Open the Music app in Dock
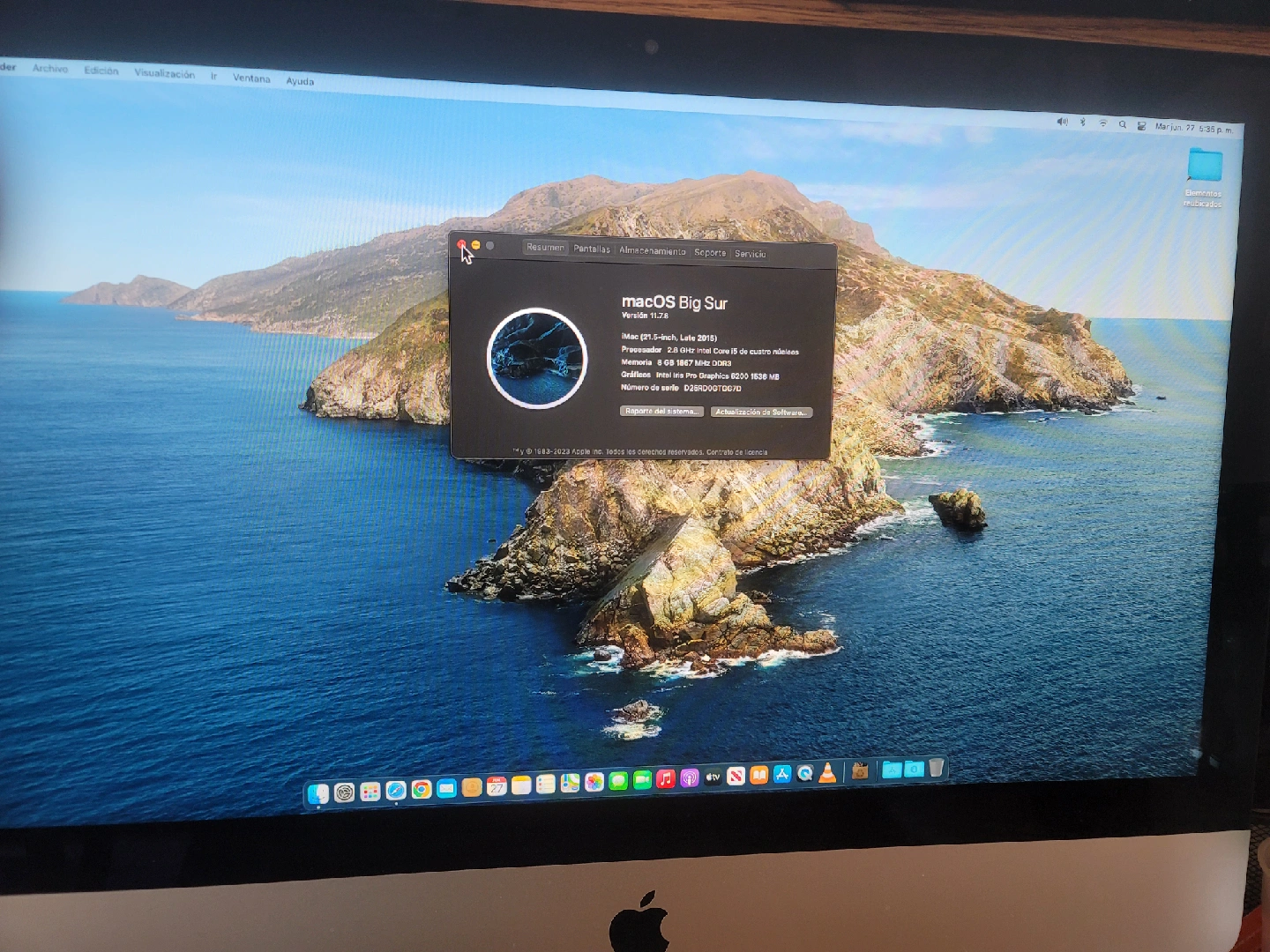1270x952 pixels. coord(666,778)
